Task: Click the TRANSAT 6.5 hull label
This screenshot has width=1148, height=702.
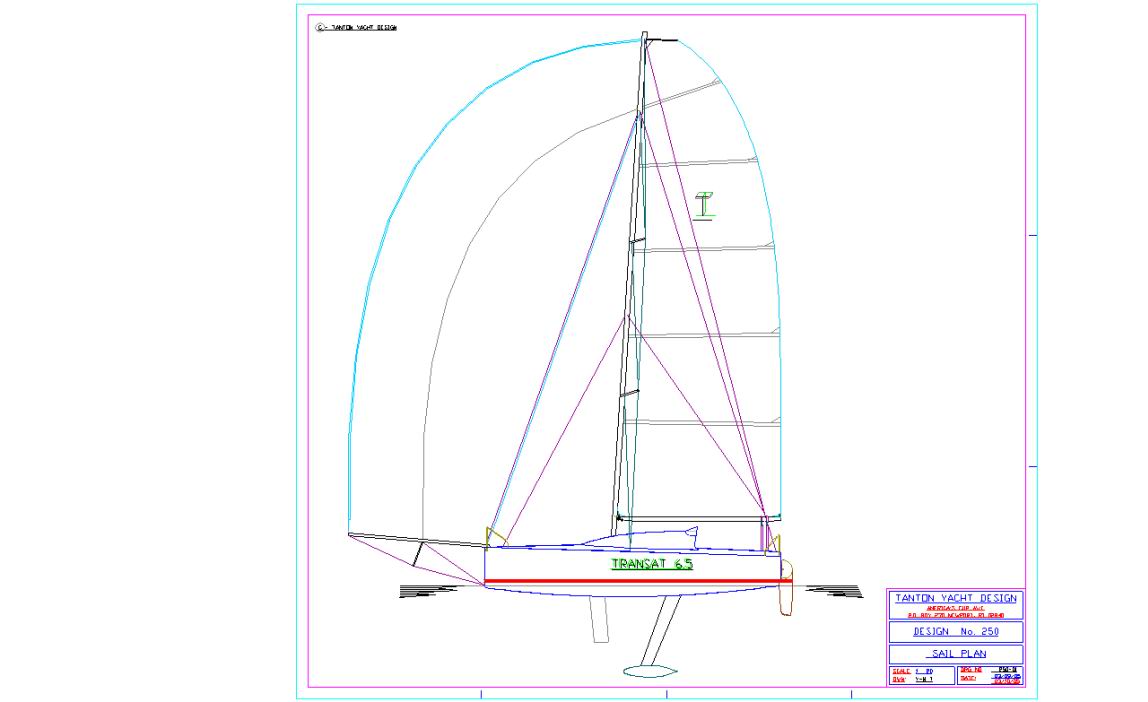Action: (x=651, y=564)
